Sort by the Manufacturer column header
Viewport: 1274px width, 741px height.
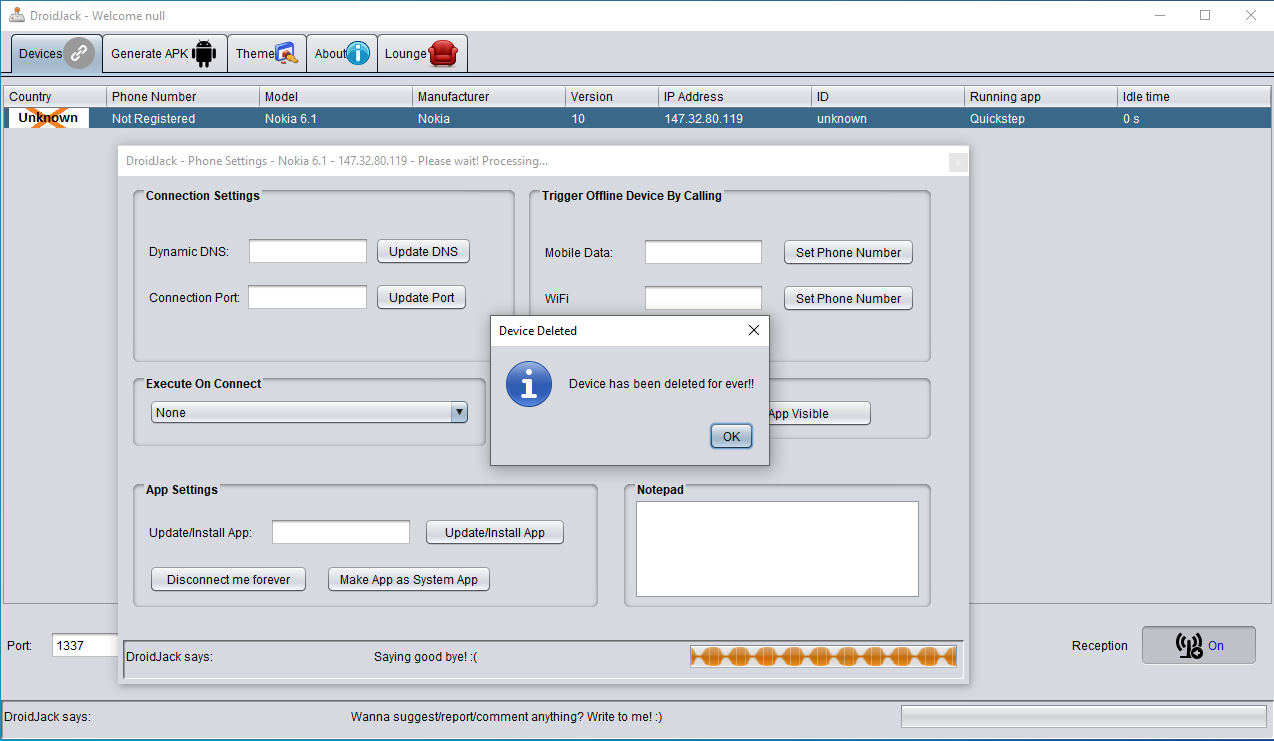[489, 97]
